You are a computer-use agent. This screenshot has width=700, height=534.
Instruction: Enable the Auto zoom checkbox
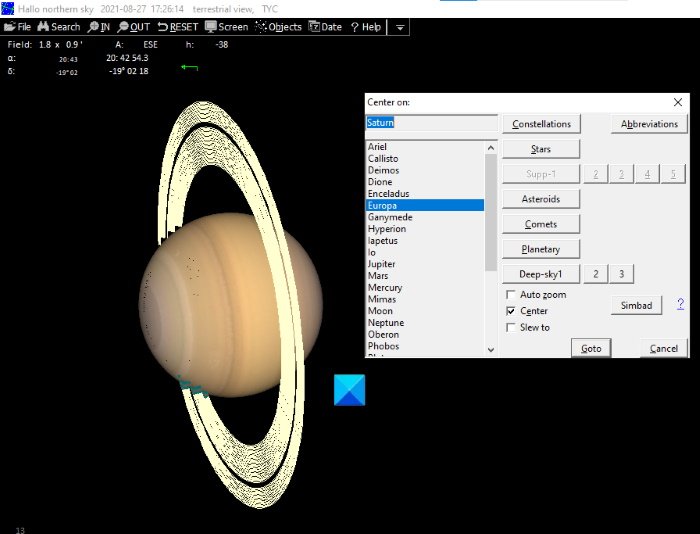[x=511, y=295]
